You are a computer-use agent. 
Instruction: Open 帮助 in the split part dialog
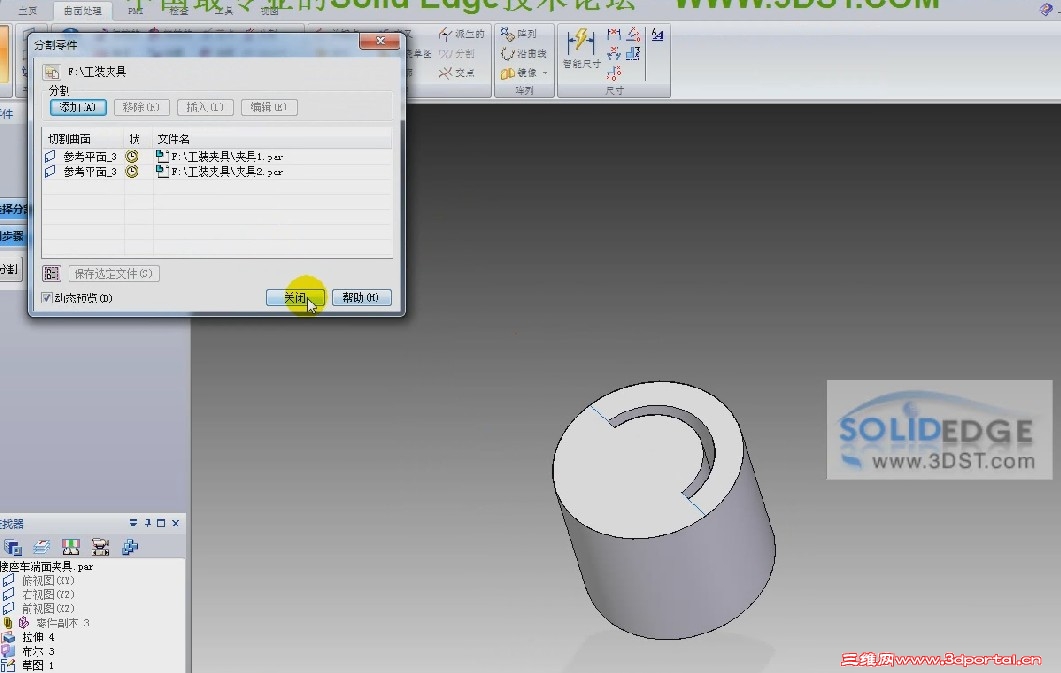[x=361, y=298]
